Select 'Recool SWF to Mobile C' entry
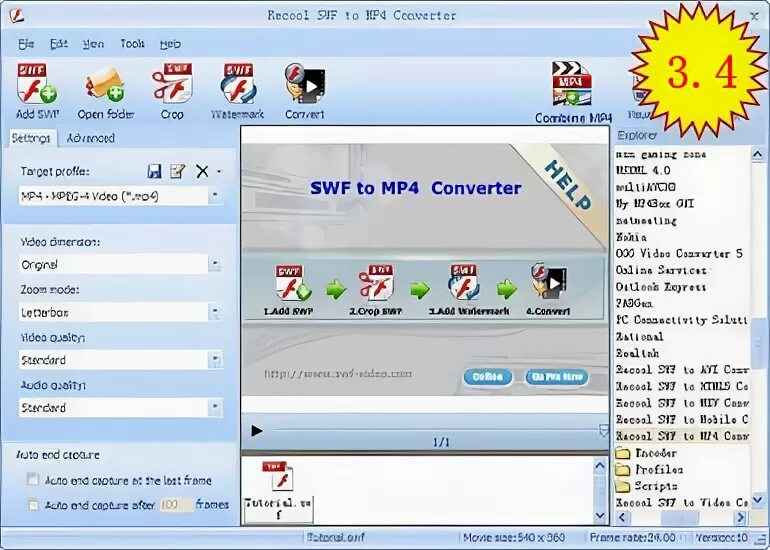Screen dimensions: 770x550 pyautogui.click(x=682, y=420)
